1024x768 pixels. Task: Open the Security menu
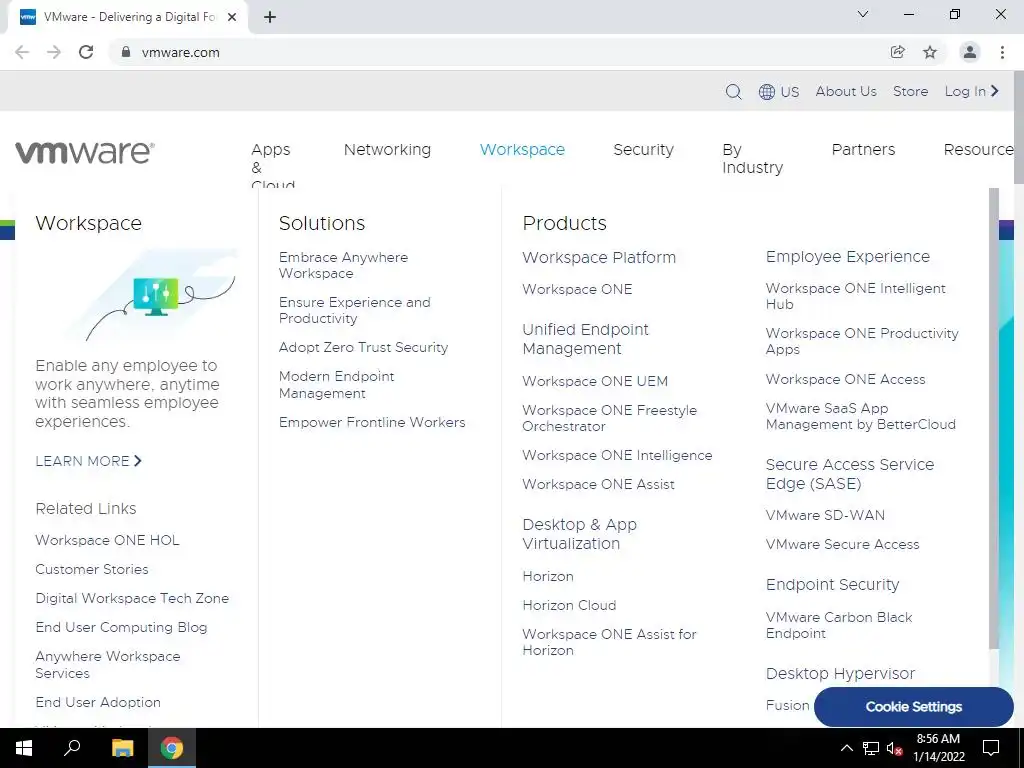(x=643, y=150)
